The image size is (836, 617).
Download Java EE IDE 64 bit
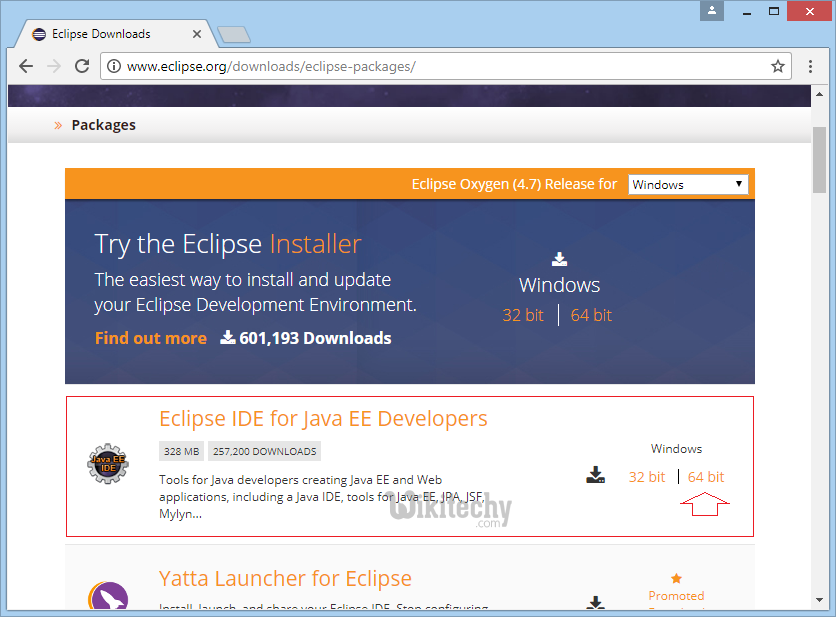click(706, 477)
